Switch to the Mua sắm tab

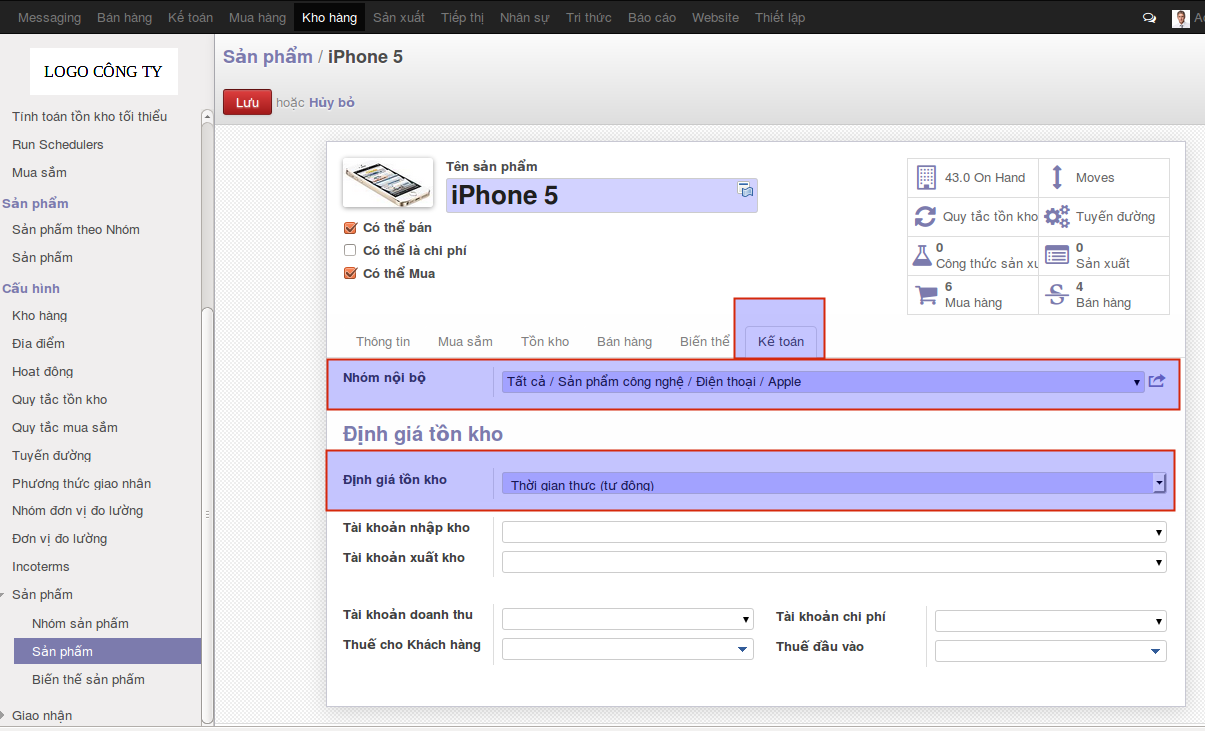point(465,342)
